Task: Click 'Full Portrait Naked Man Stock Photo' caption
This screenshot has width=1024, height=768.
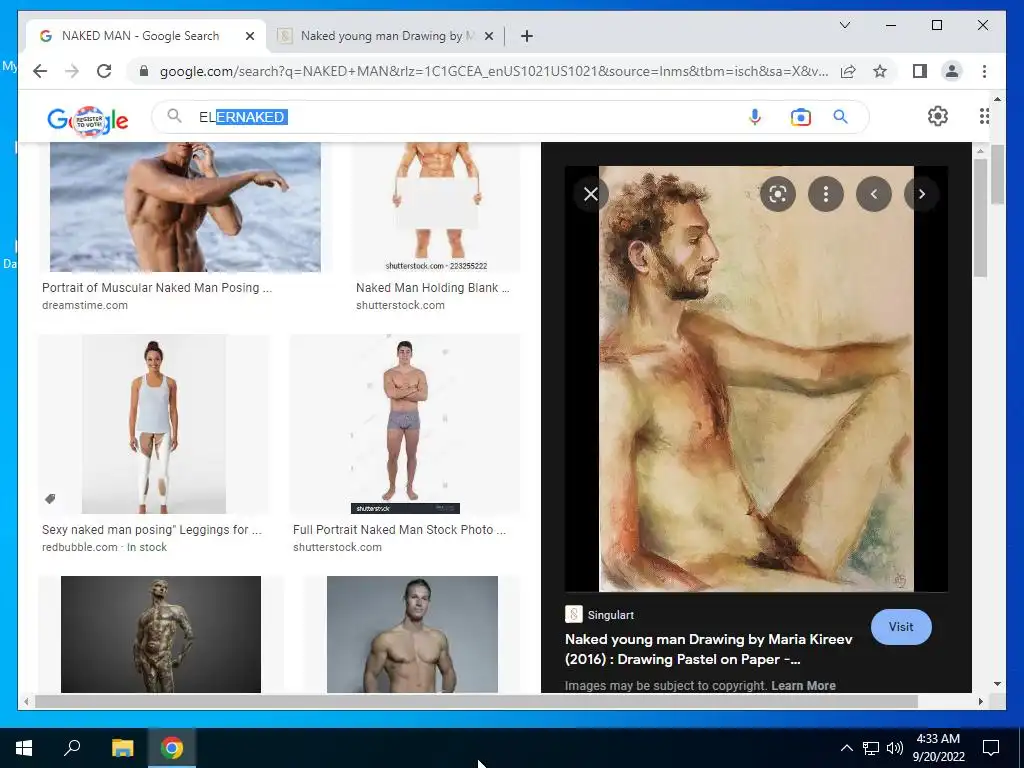Action: tap(399, 530)
